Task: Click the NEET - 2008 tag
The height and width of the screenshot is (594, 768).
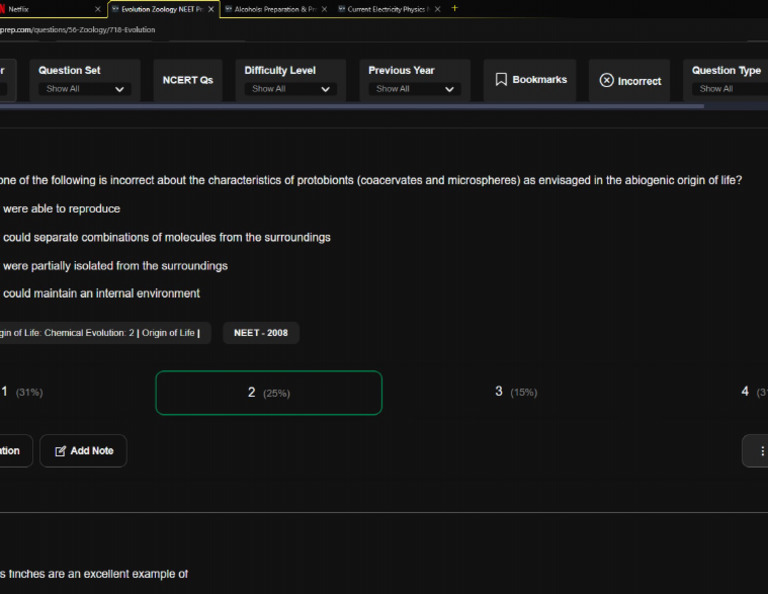Action: click(260, 333)
